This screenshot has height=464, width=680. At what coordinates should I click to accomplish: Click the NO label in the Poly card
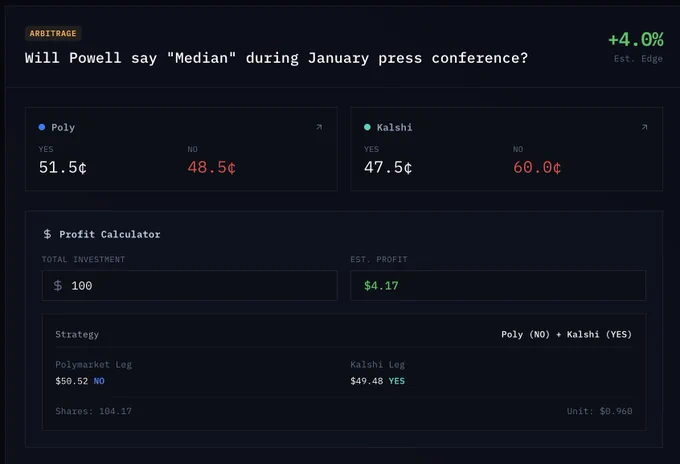coord(193,149)
